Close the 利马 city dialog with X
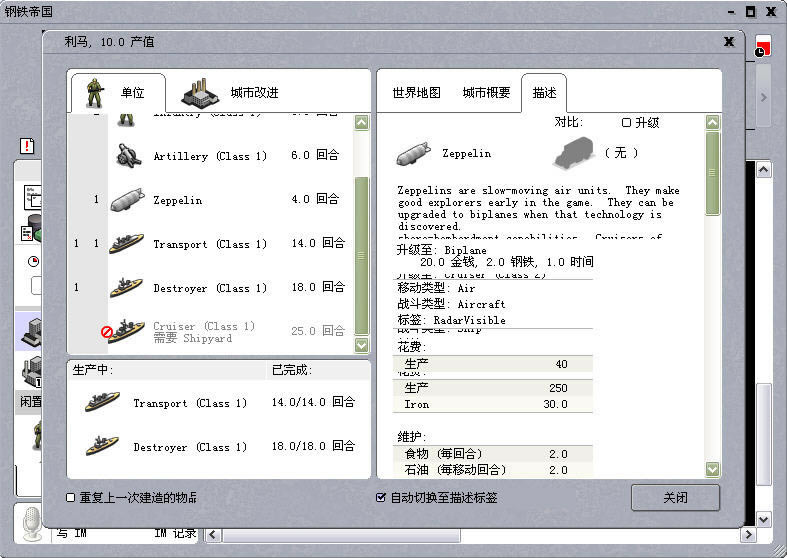This screenshot has width=787, height=558. (729, 42)
